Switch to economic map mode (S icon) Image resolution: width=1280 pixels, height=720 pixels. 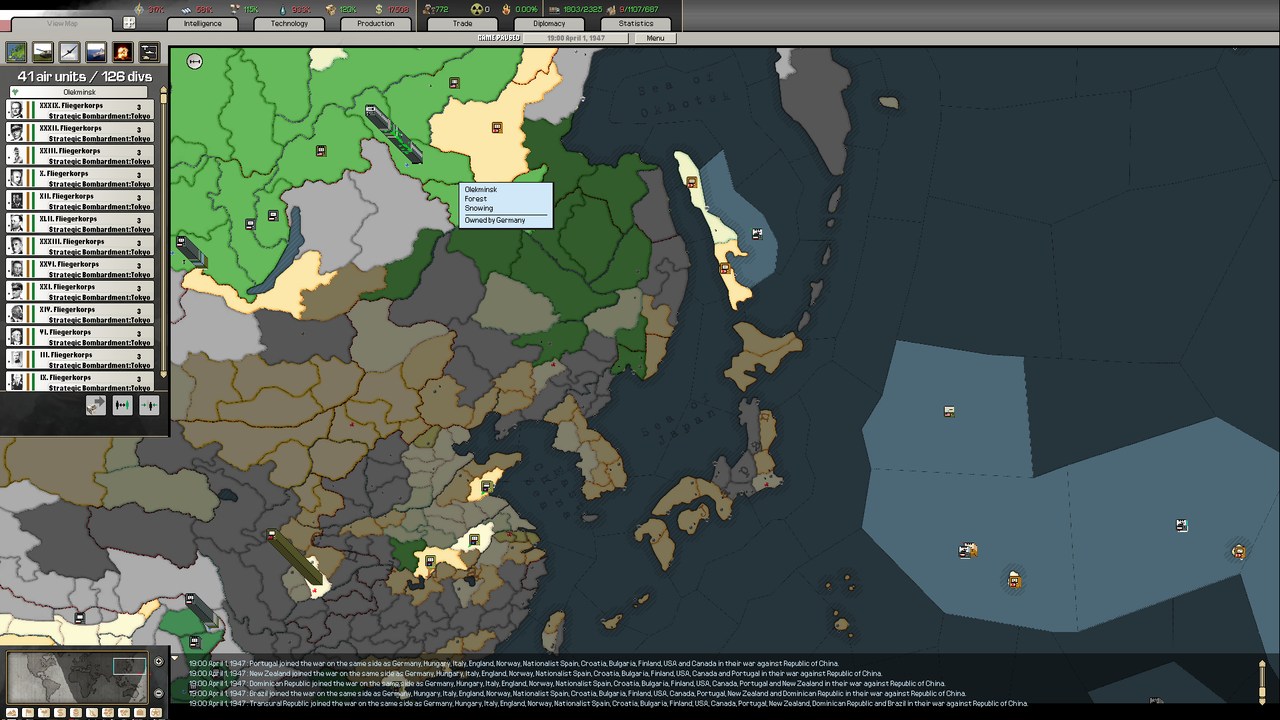point(60,712)
